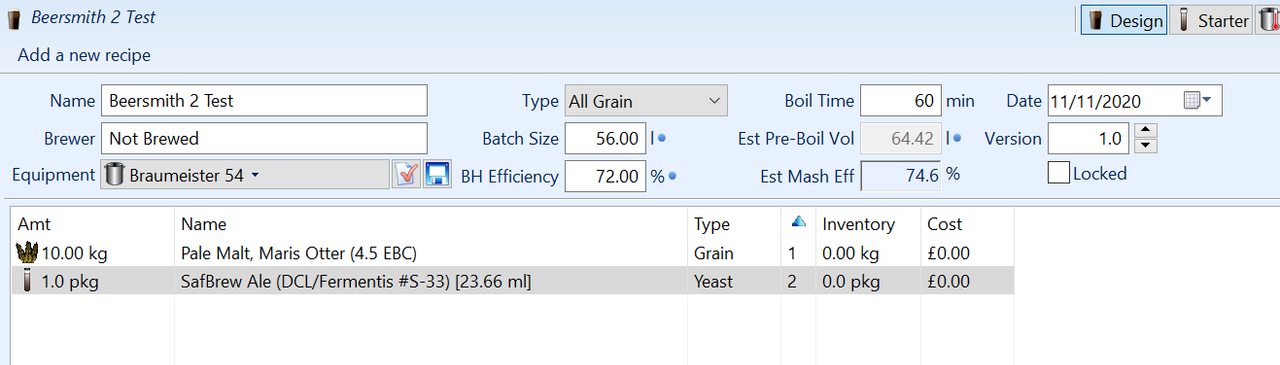Open the Braumeister 54 equipment dropdown
Viewport: 1280px width, 365px height.
click(x=245, y=175)
